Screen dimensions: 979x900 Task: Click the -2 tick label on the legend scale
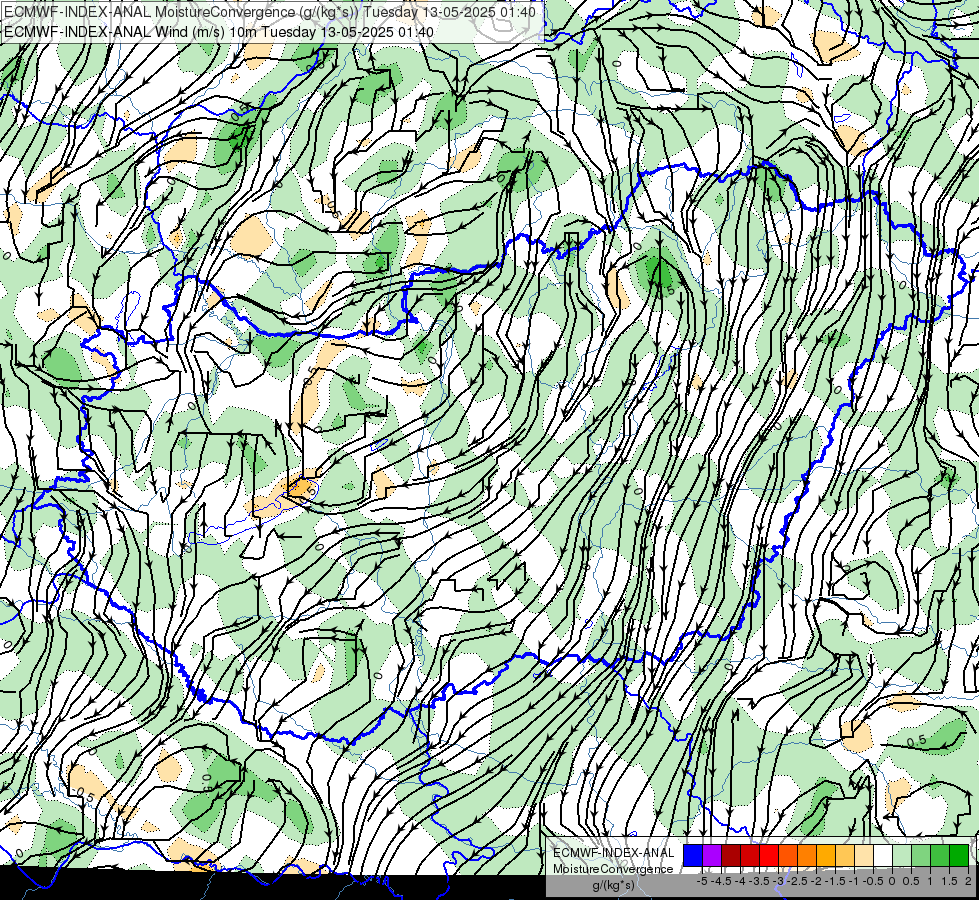[816, 881]
